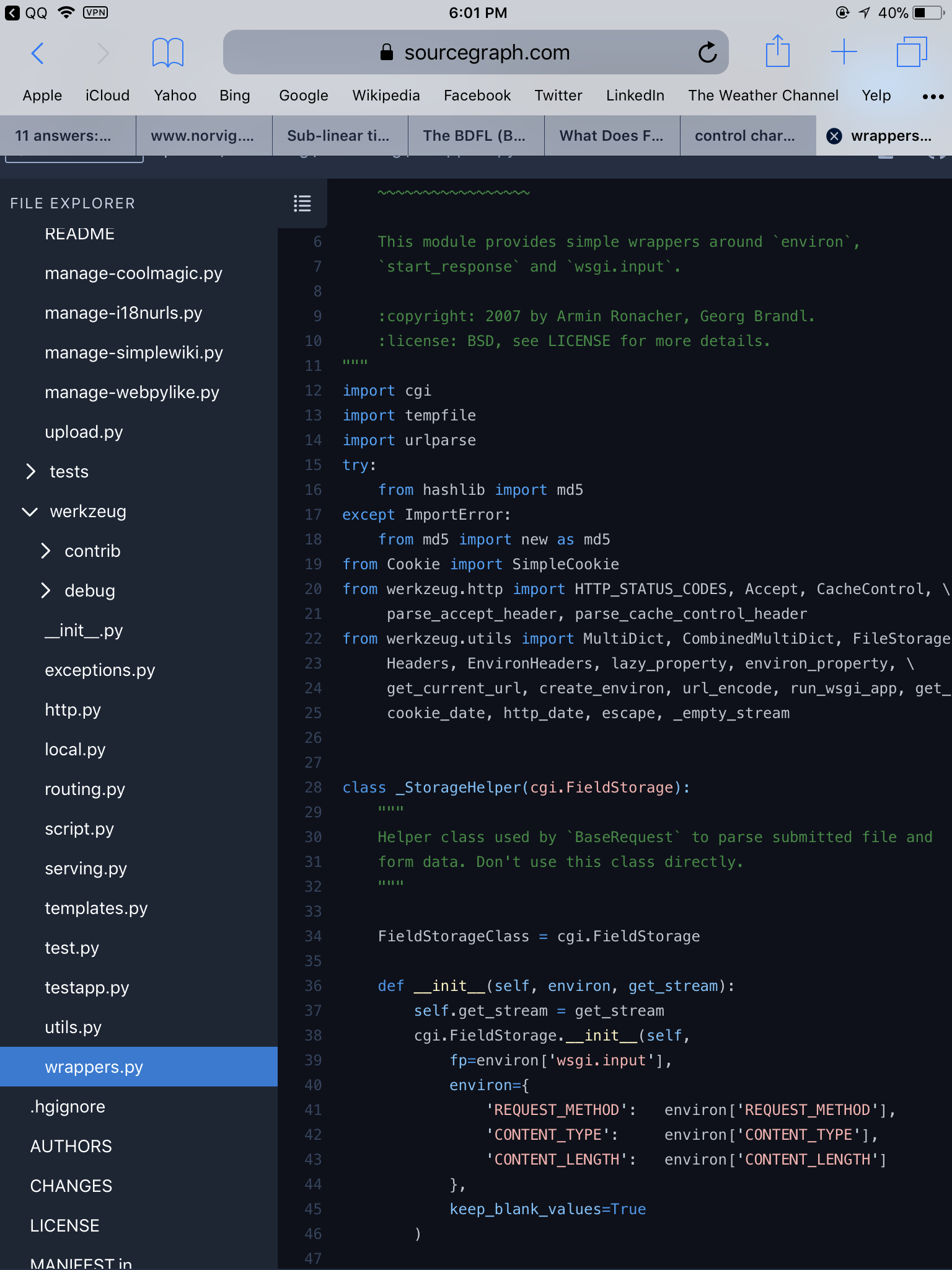The image size is (952, 1270).
Task: Click _StorageHelper class name on line 28
Action: pyautogui.click(x=458, y=788)
